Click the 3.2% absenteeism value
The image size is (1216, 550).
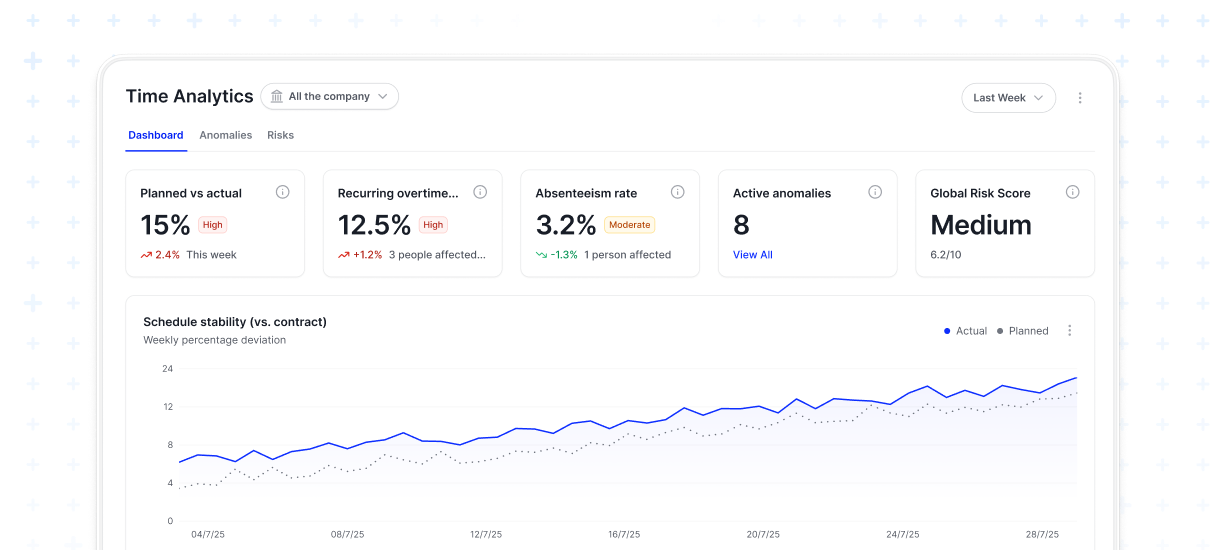566,225
